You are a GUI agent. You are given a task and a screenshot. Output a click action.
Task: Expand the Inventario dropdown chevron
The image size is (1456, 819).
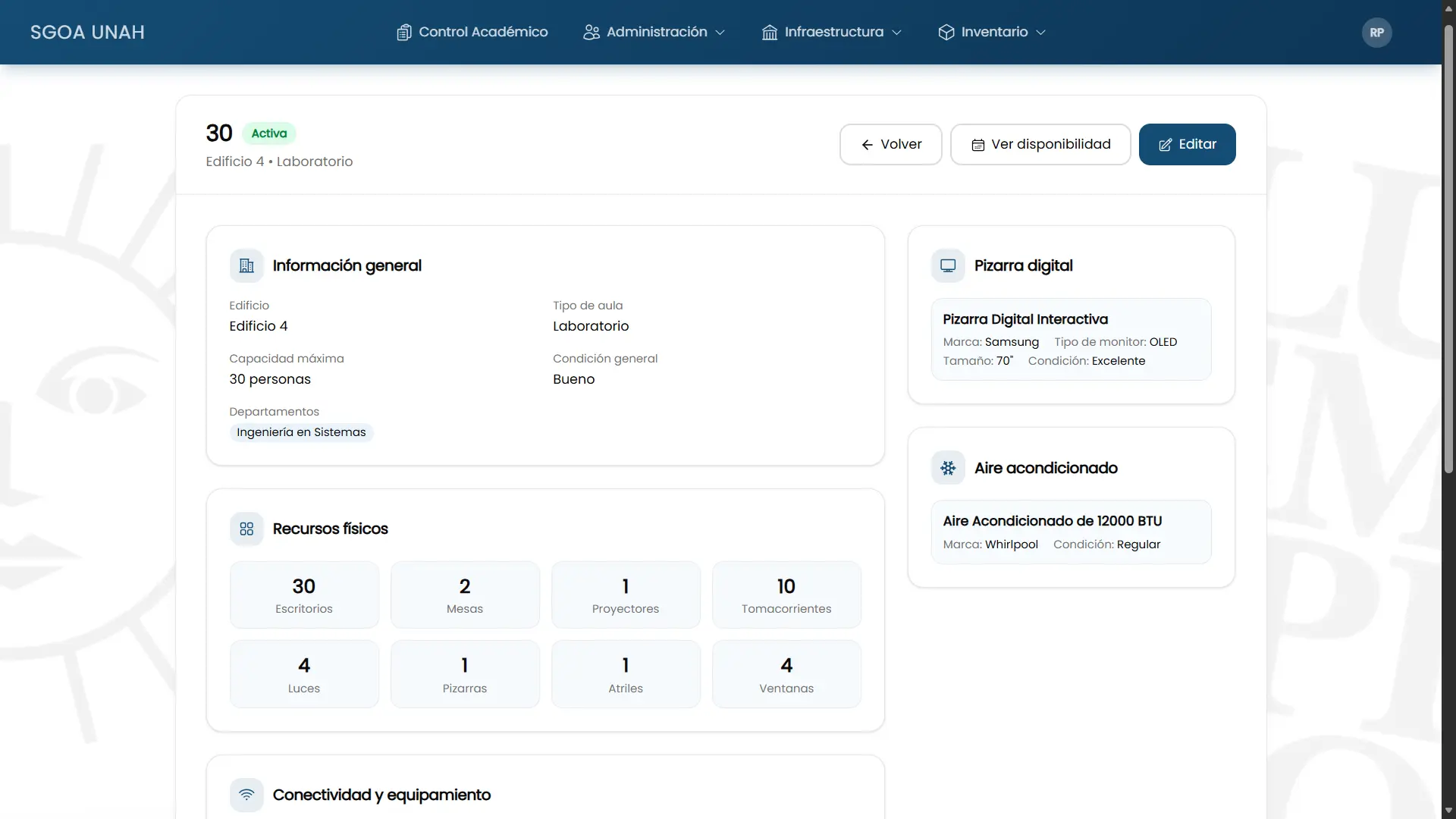click(x=1041, y=33)
